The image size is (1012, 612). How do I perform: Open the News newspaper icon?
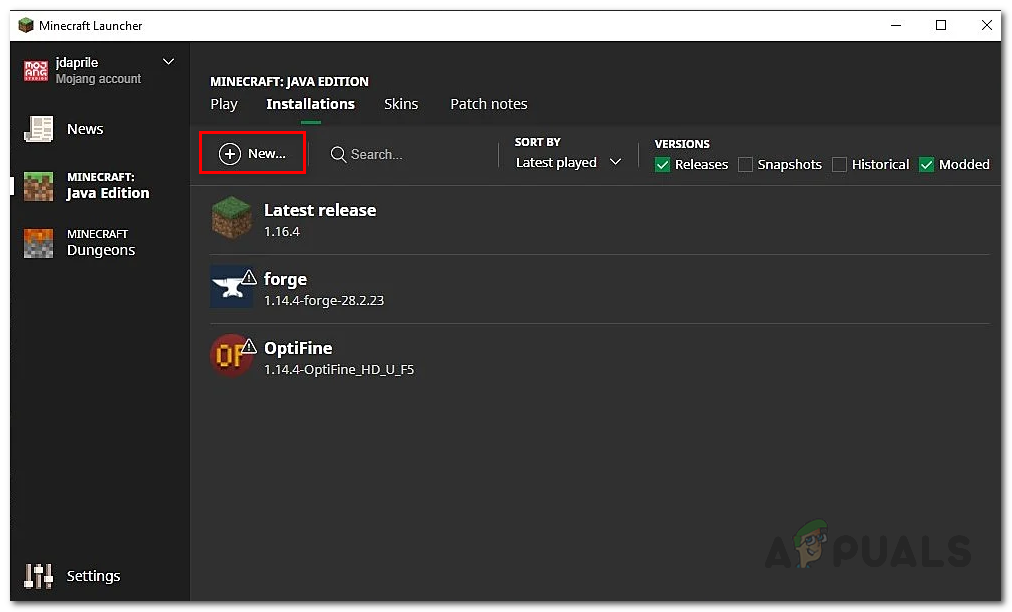click(x=38, y=128)
